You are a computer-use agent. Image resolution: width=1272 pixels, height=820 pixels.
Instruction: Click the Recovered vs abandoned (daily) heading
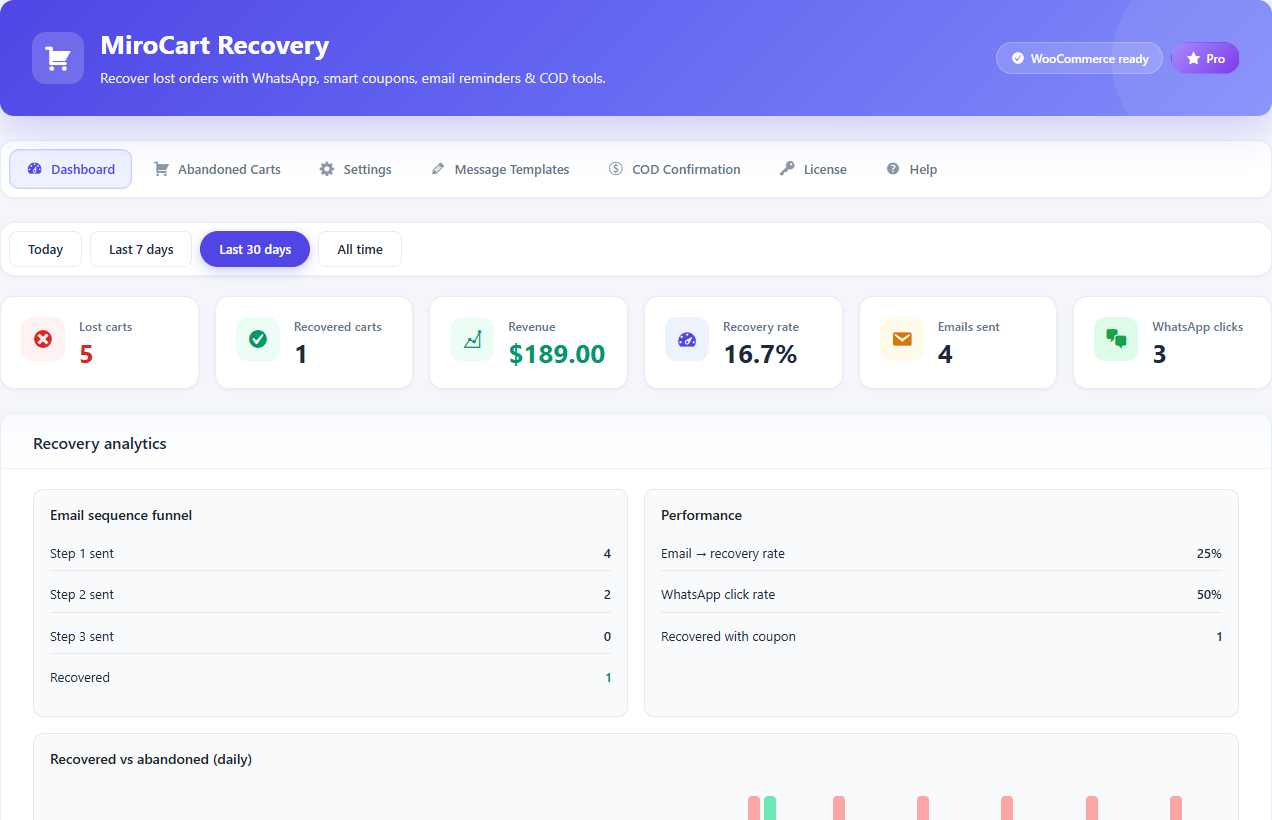tap(151, 759)
